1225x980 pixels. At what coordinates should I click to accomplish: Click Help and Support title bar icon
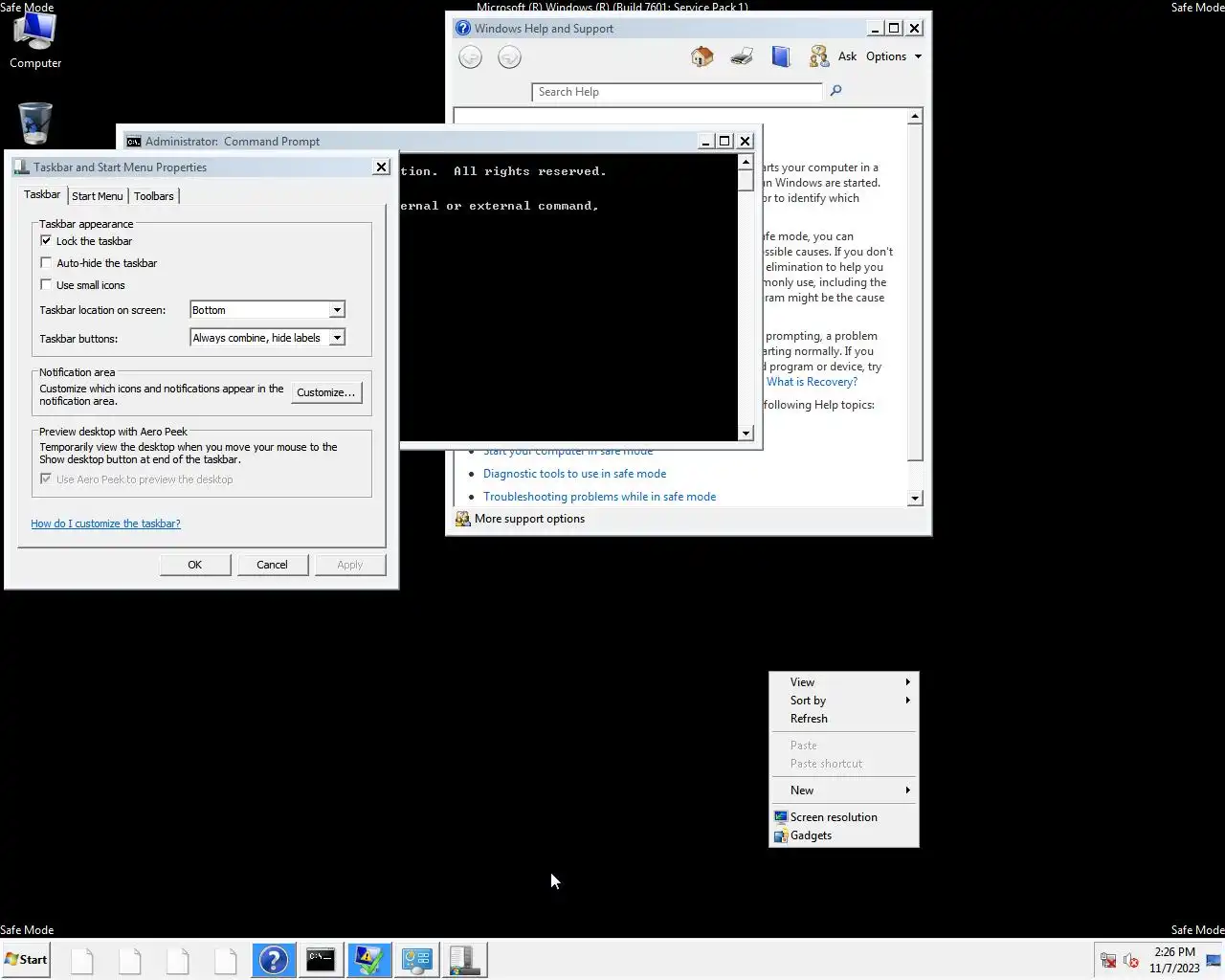[x=463, y=29]
